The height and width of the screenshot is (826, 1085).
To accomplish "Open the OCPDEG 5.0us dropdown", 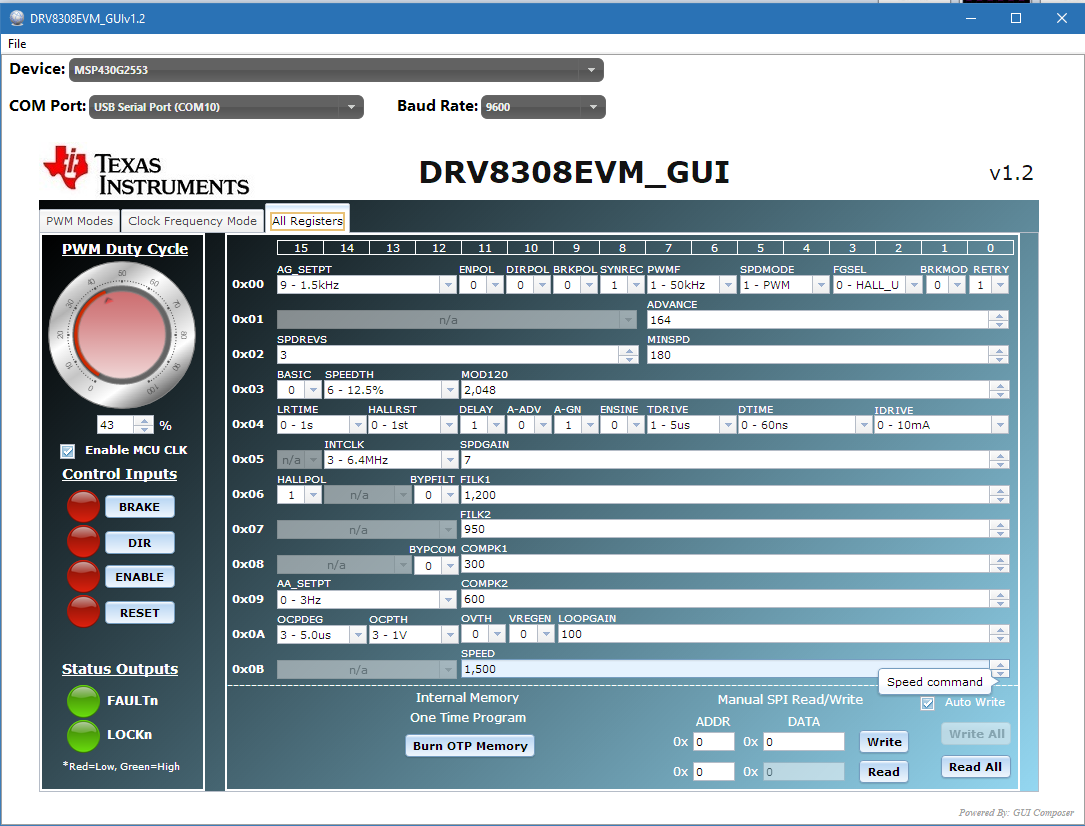I will (x=321, y=634).
